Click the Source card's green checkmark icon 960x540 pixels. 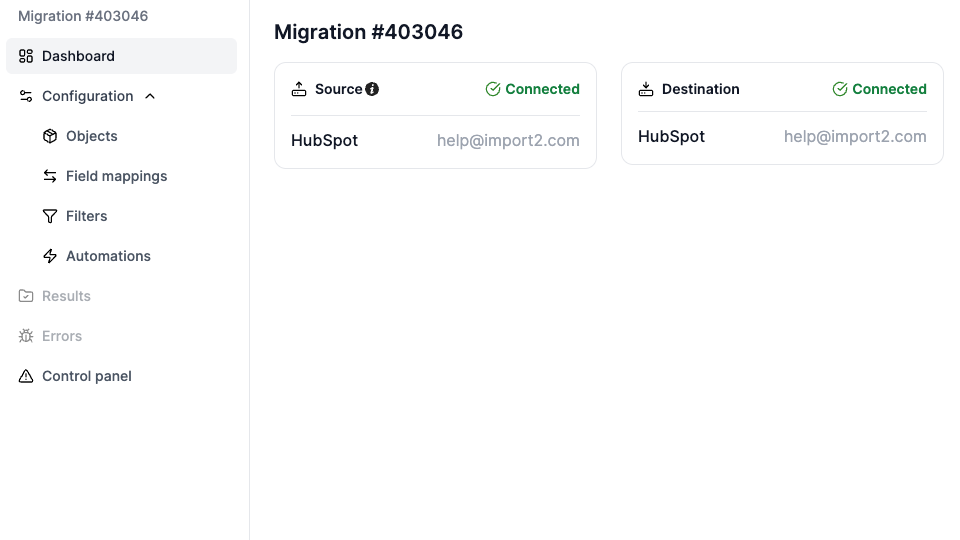[493, 89]
